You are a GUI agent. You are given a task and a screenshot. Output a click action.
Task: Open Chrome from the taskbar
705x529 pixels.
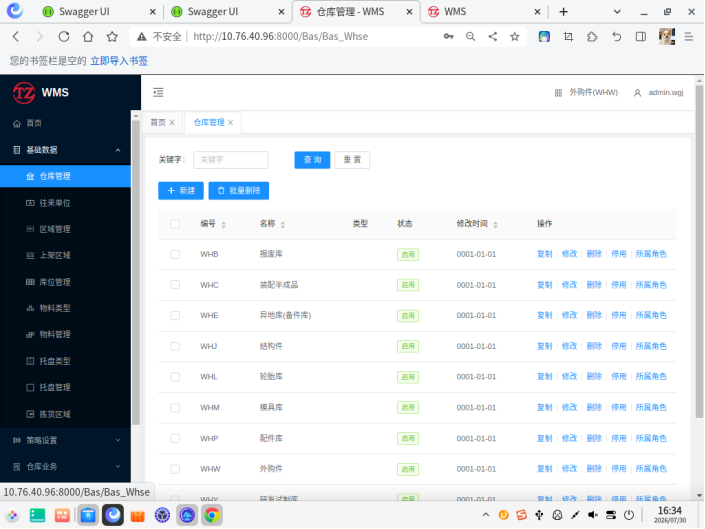pos(212,515)
